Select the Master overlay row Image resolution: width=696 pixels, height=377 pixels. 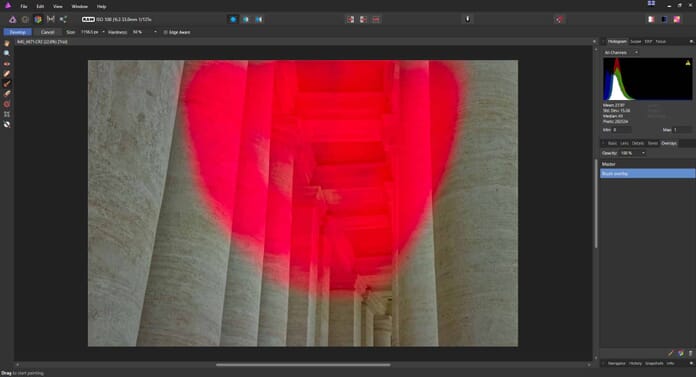[x=647, y=164]
